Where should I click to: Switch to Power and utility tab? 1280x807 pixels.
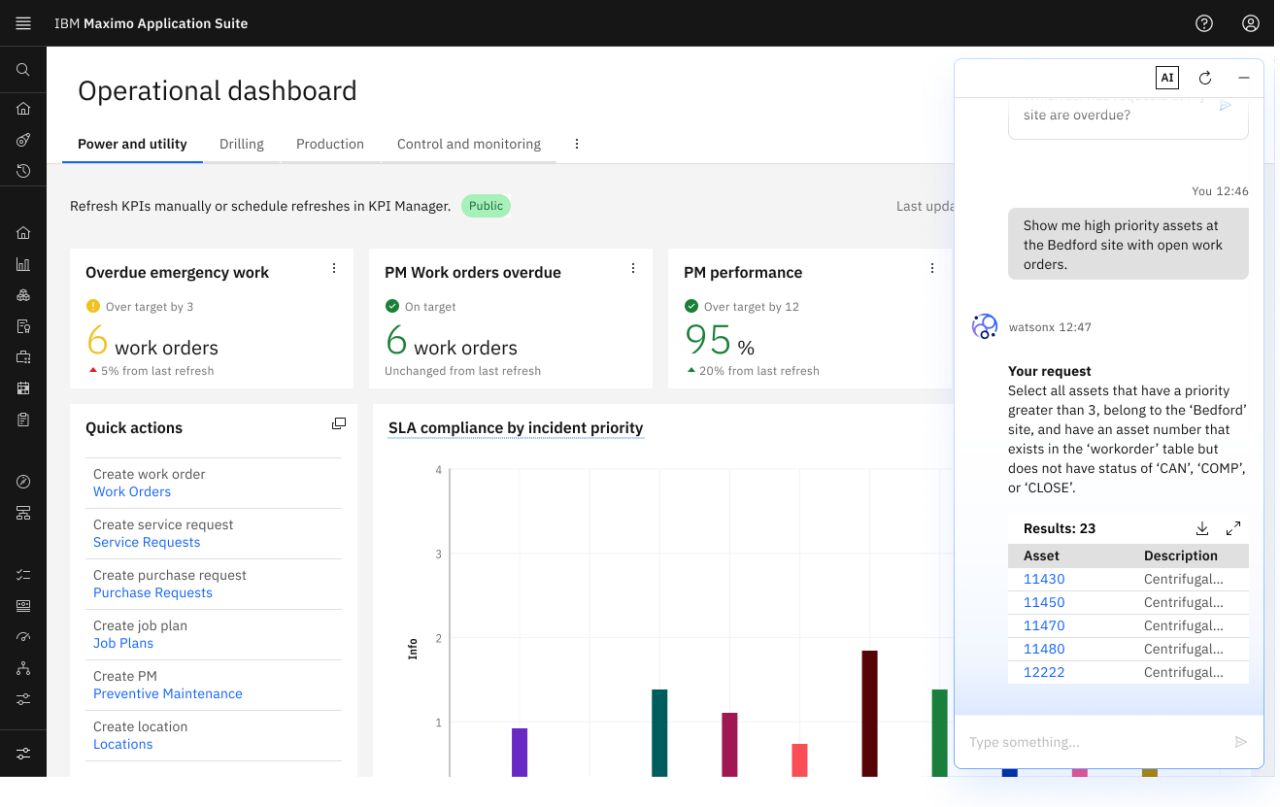pyautogui.click(x=132, y=144)
